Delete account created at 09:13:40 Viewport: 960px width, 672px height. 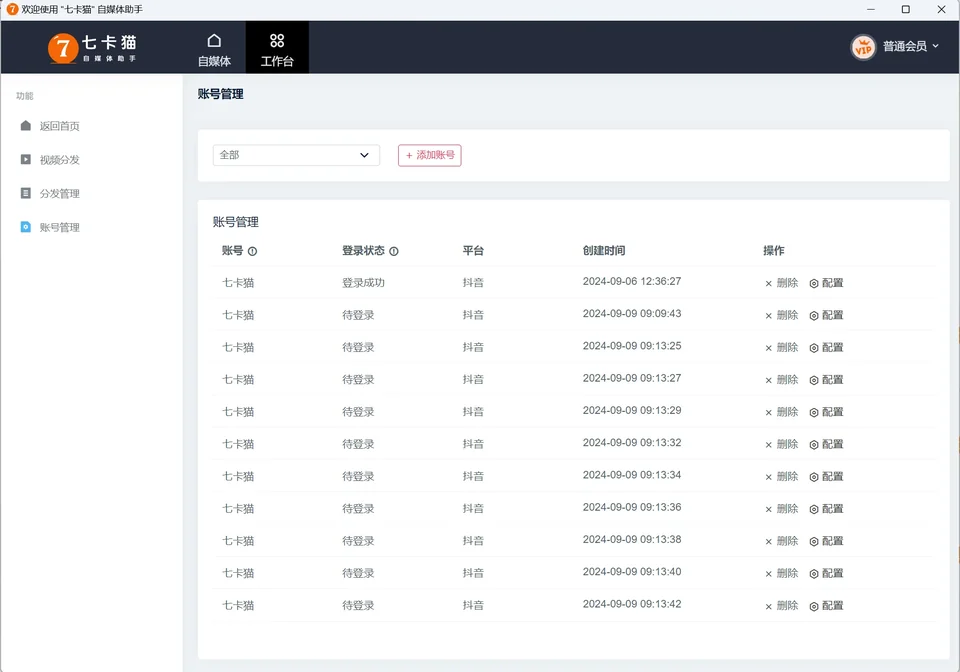[781, 573]
